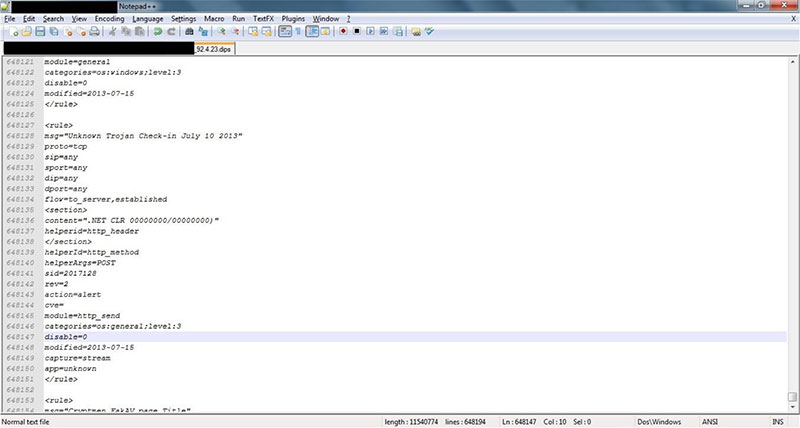Click the 'helperArgs=POST' line

click(80, 263)
